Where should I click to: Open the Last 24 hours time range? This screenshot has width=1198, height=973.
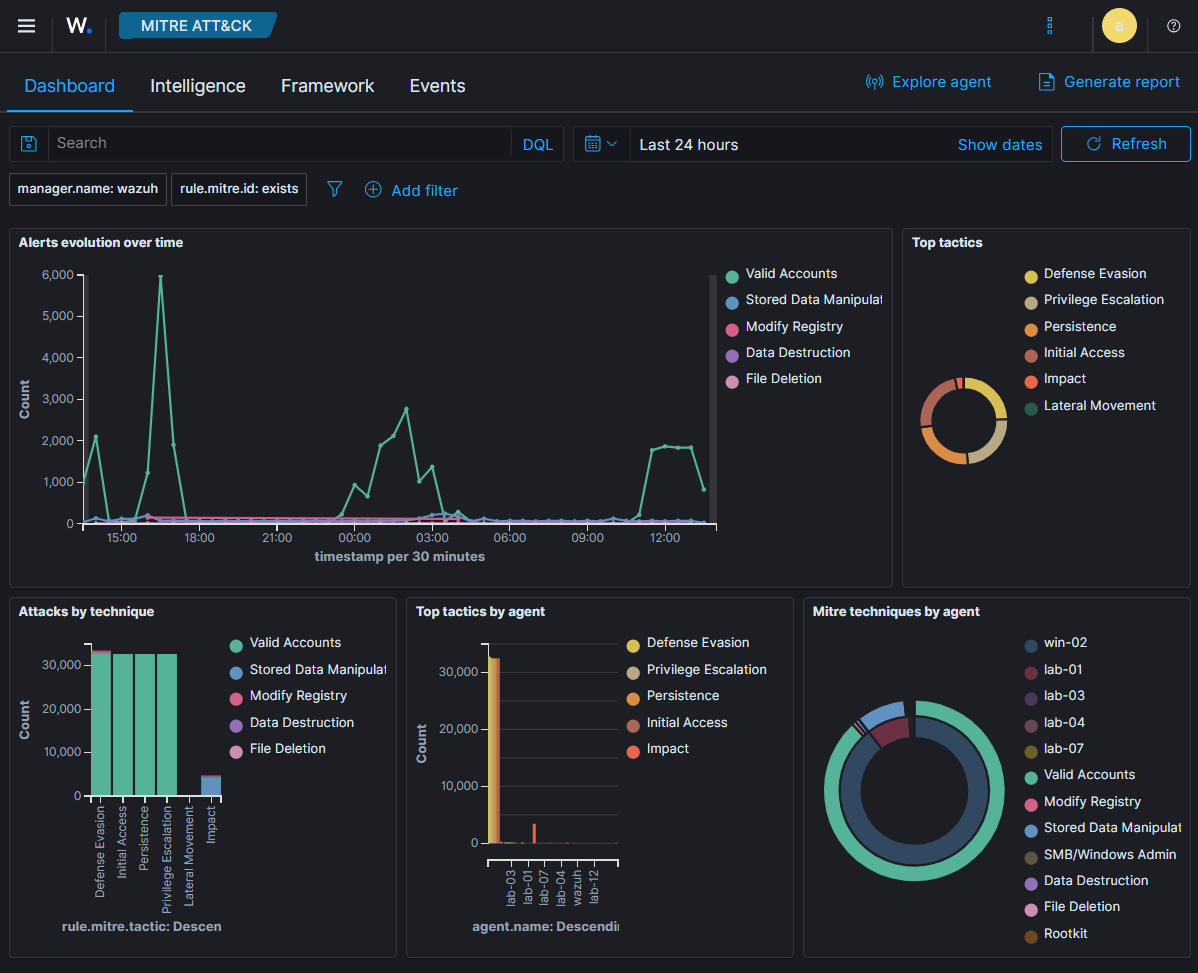(x=688, y=145)
